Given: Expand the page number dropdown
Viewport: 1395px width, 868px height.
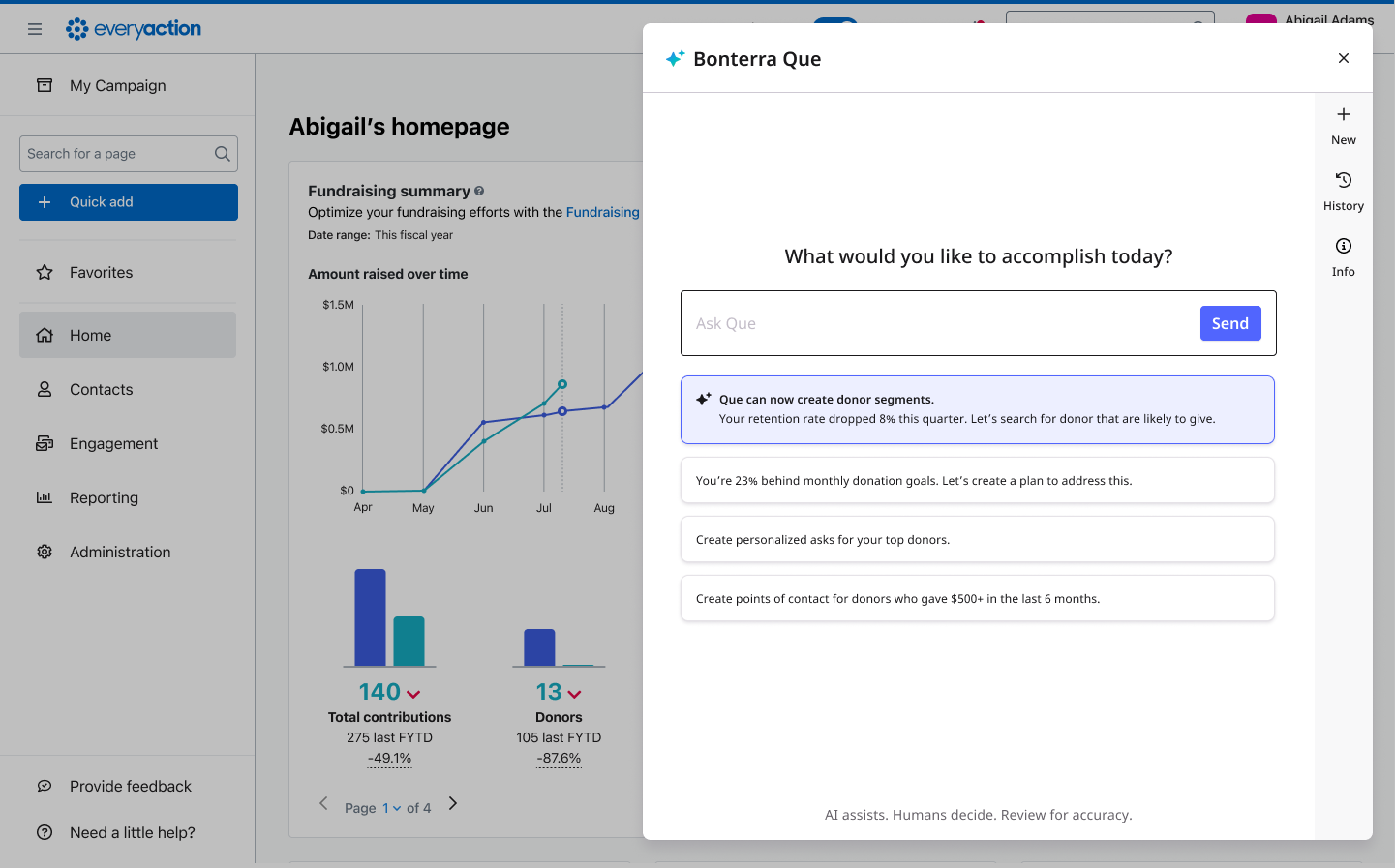Looking at the screenshot, I should (391, 808).
